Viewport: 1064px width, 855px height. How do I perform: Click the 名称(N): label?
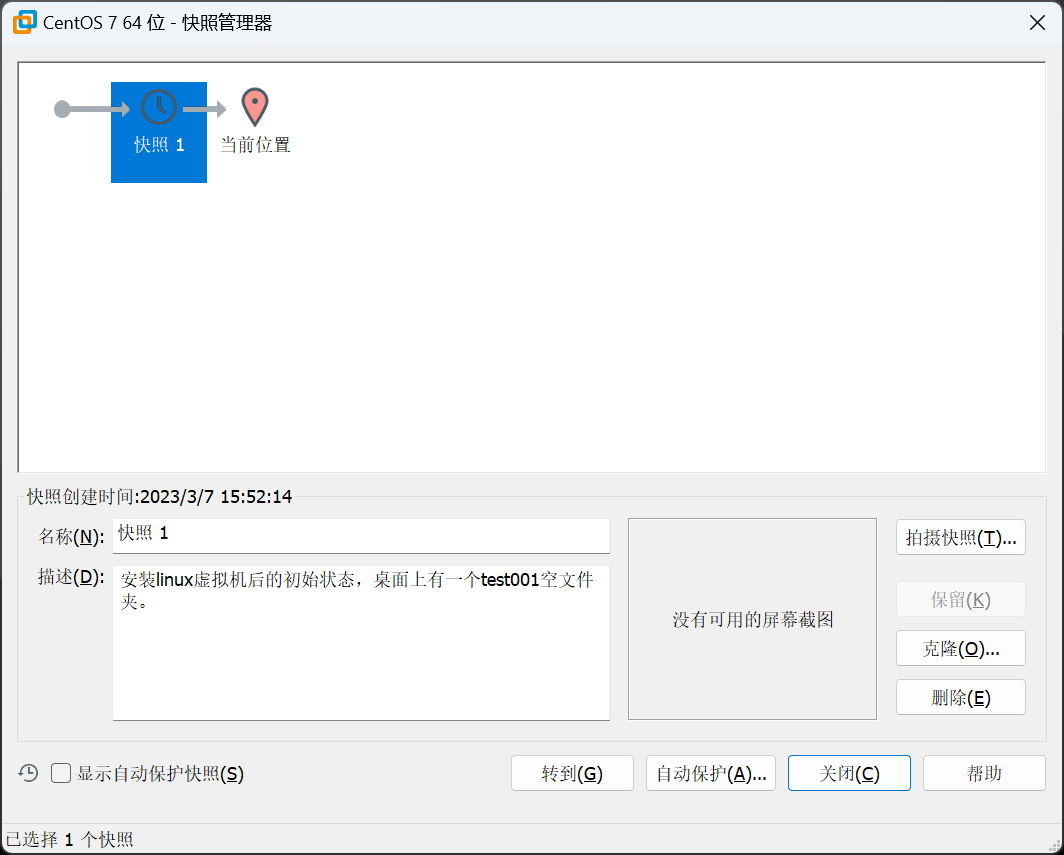pyautogui.click(x=71, y=537)
